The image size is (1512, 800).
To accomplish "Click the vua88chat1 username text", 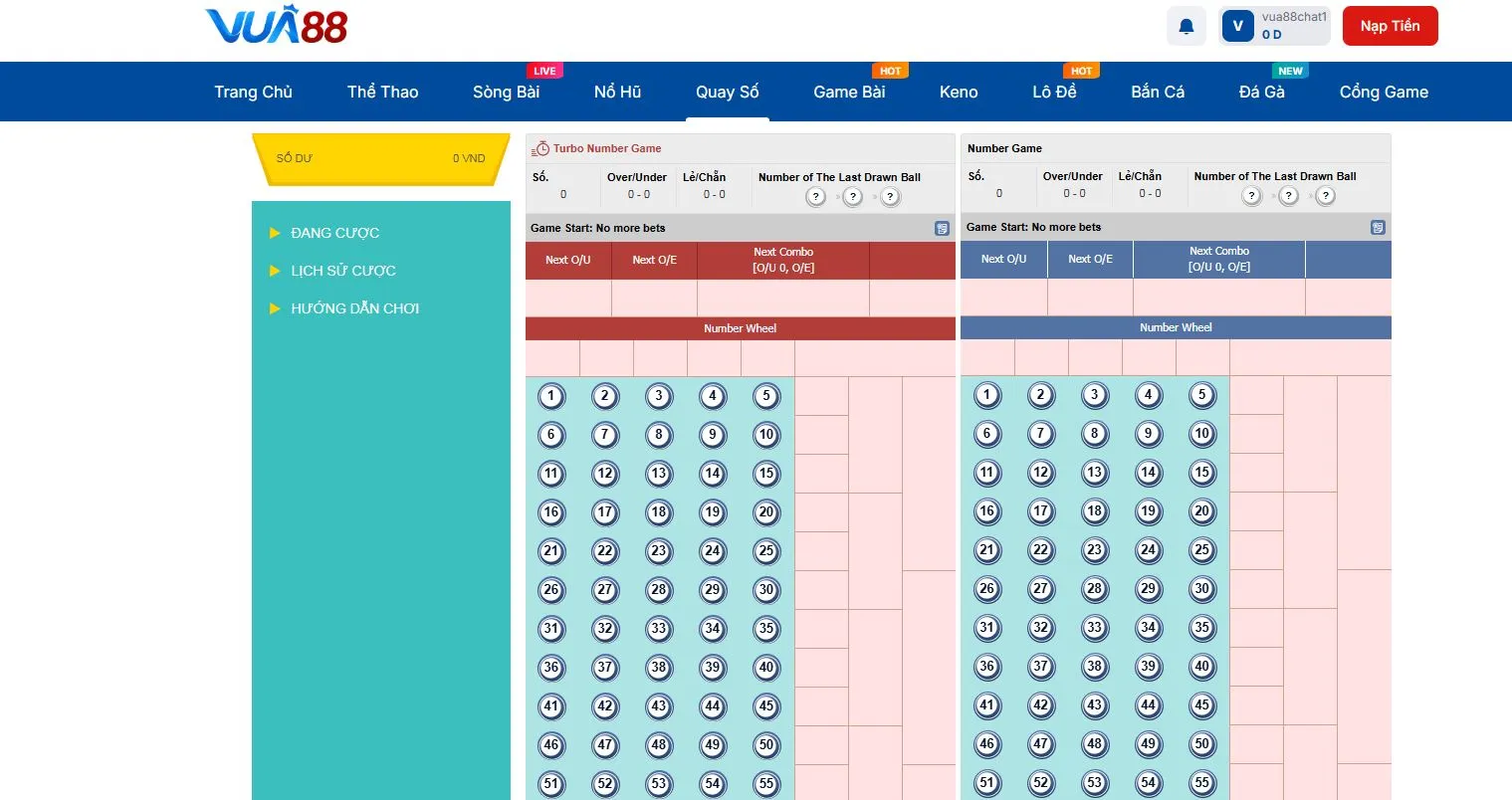I will [x=1294, y=17].
